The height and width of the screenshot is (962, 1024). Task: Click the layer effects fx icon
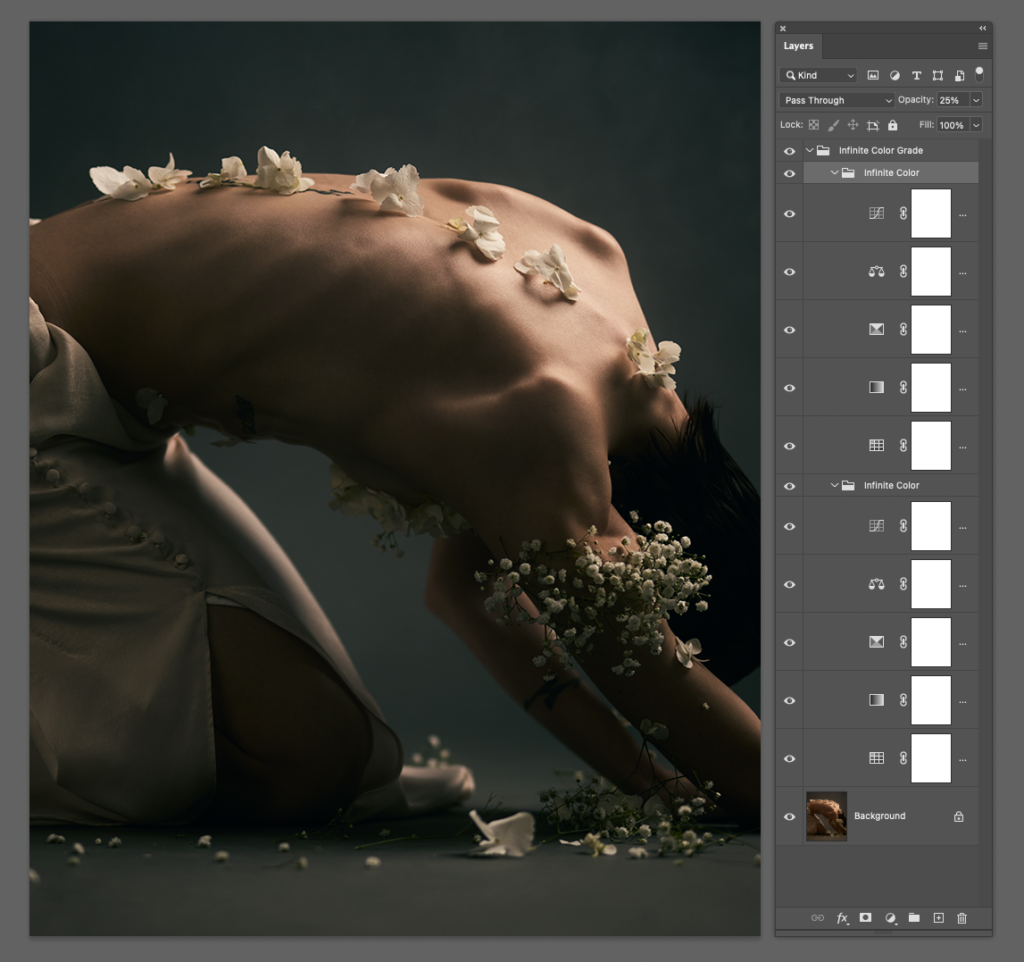tap(841, 918)
